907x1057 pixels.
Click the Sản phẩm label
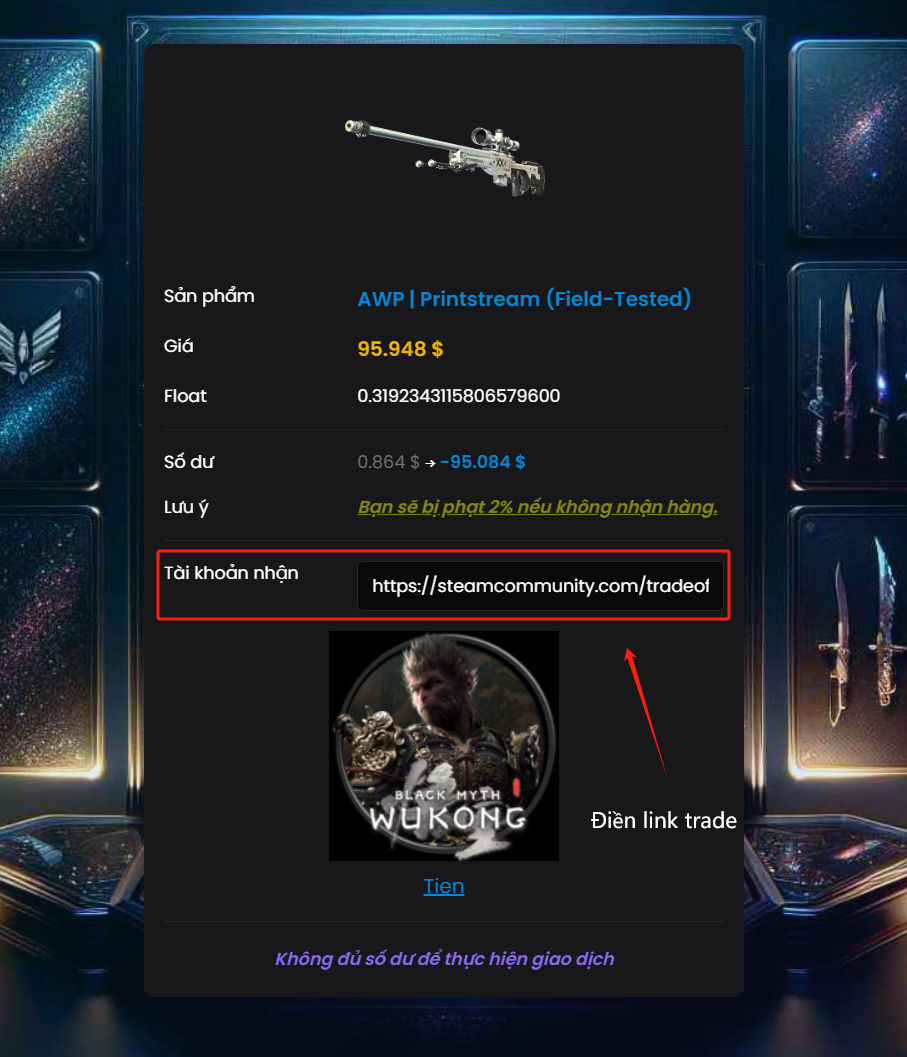tap(209, 296)
